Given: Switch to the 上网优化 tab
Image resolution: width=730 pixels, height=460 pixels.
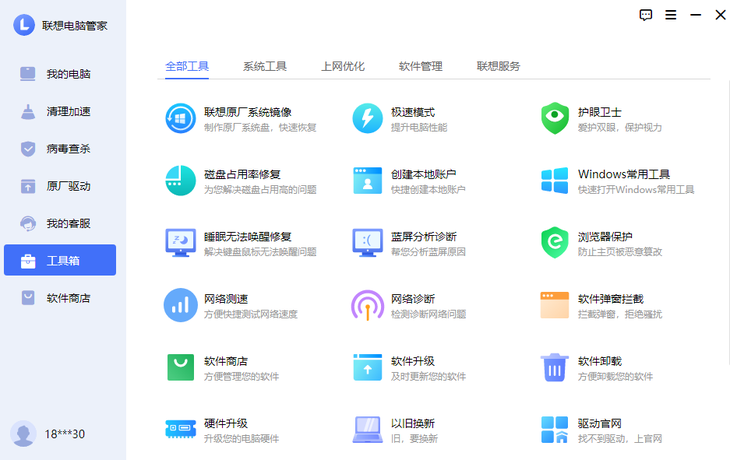Looking at the screenshot, I should (343, 67).
